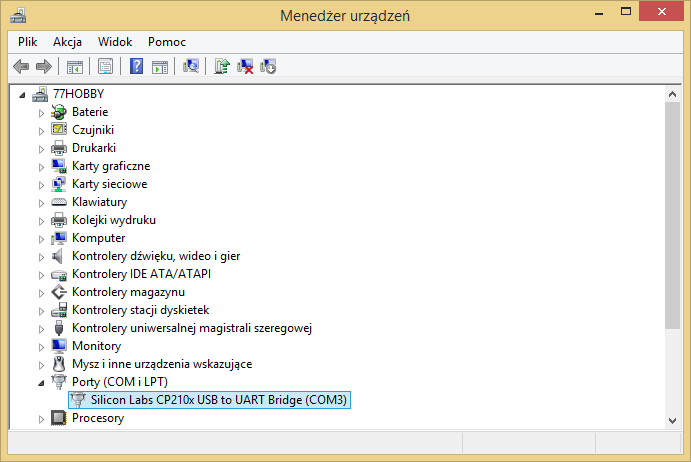Collapse the 77HOBBY root node
This screenshot has width=691, height=462.
tap(22, 95)
